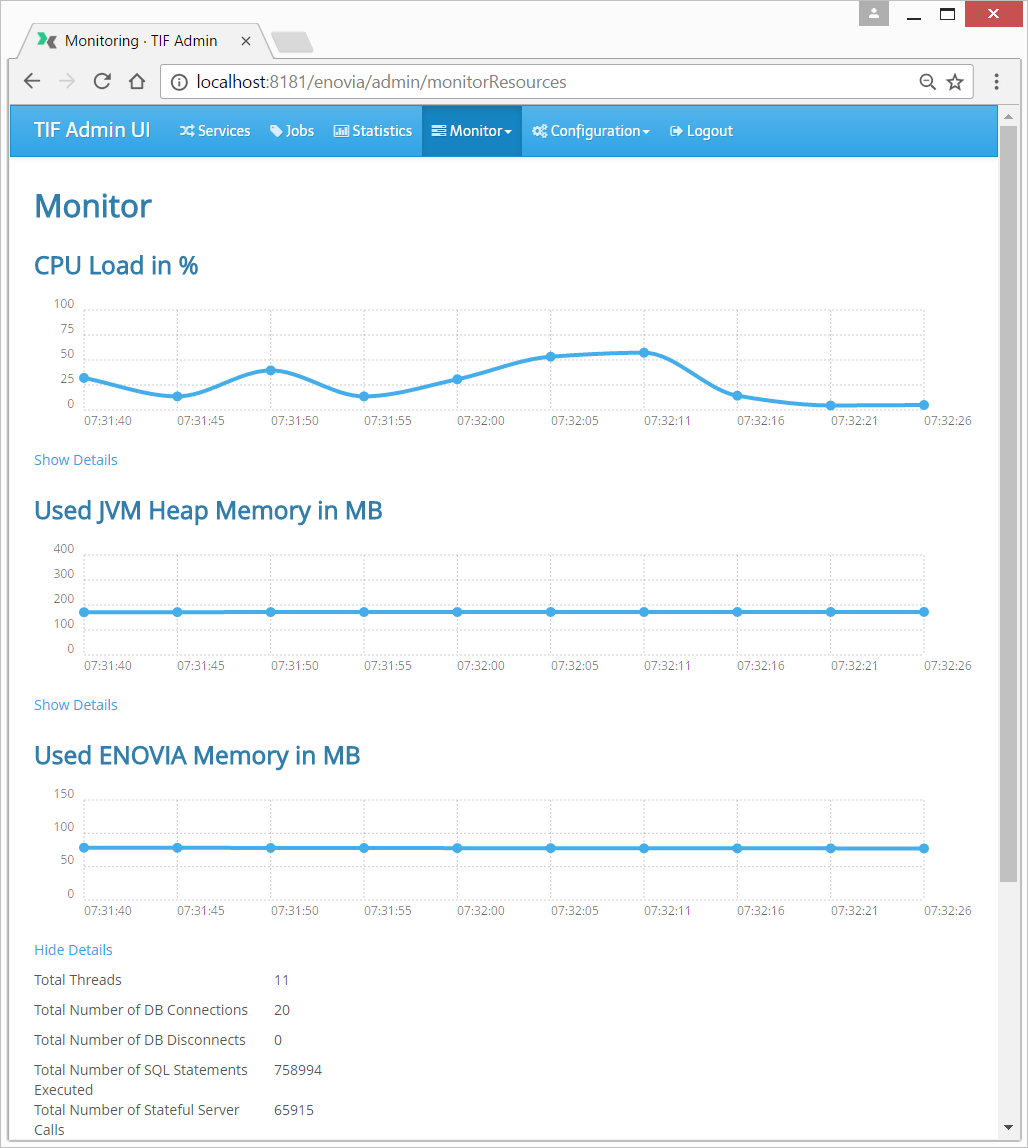Image resolution: width=1028 pixels, height=1148 pixels.
Task: Click the TIF Admin UI brand link
Action: pos(92,131)
